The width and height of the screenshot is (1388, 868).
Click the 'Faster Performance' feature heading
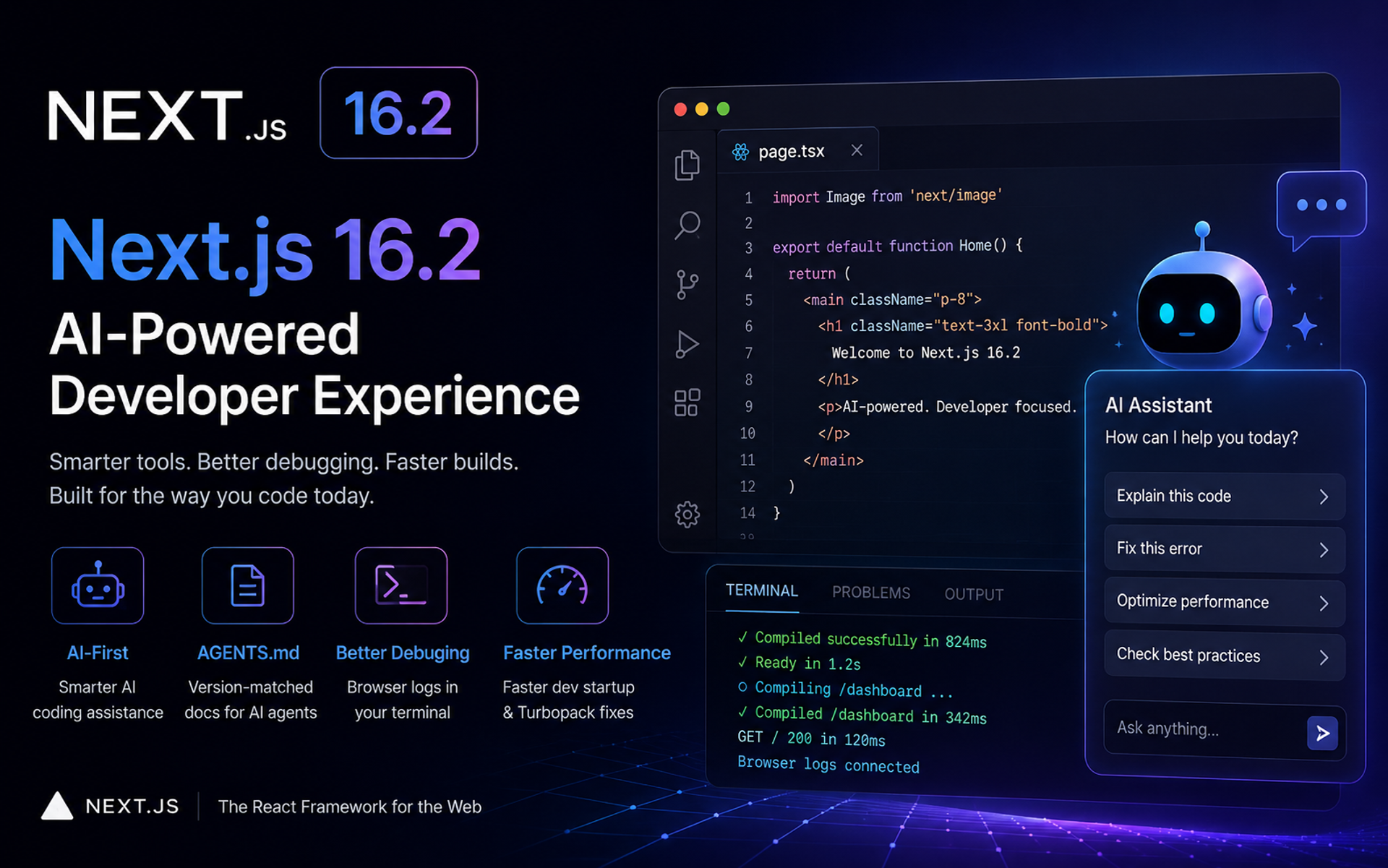pyautogui.click(x=587, y=653)
